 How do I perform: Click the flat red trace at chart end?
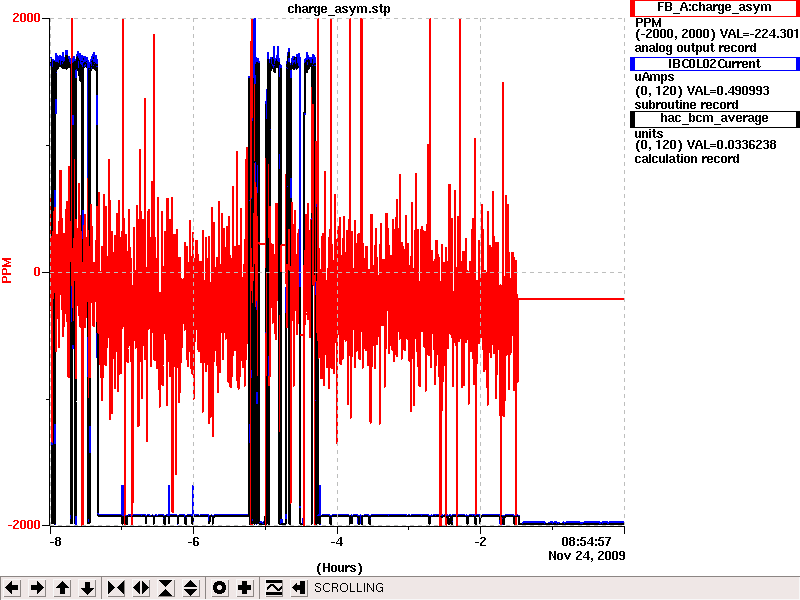coord(571,299)
